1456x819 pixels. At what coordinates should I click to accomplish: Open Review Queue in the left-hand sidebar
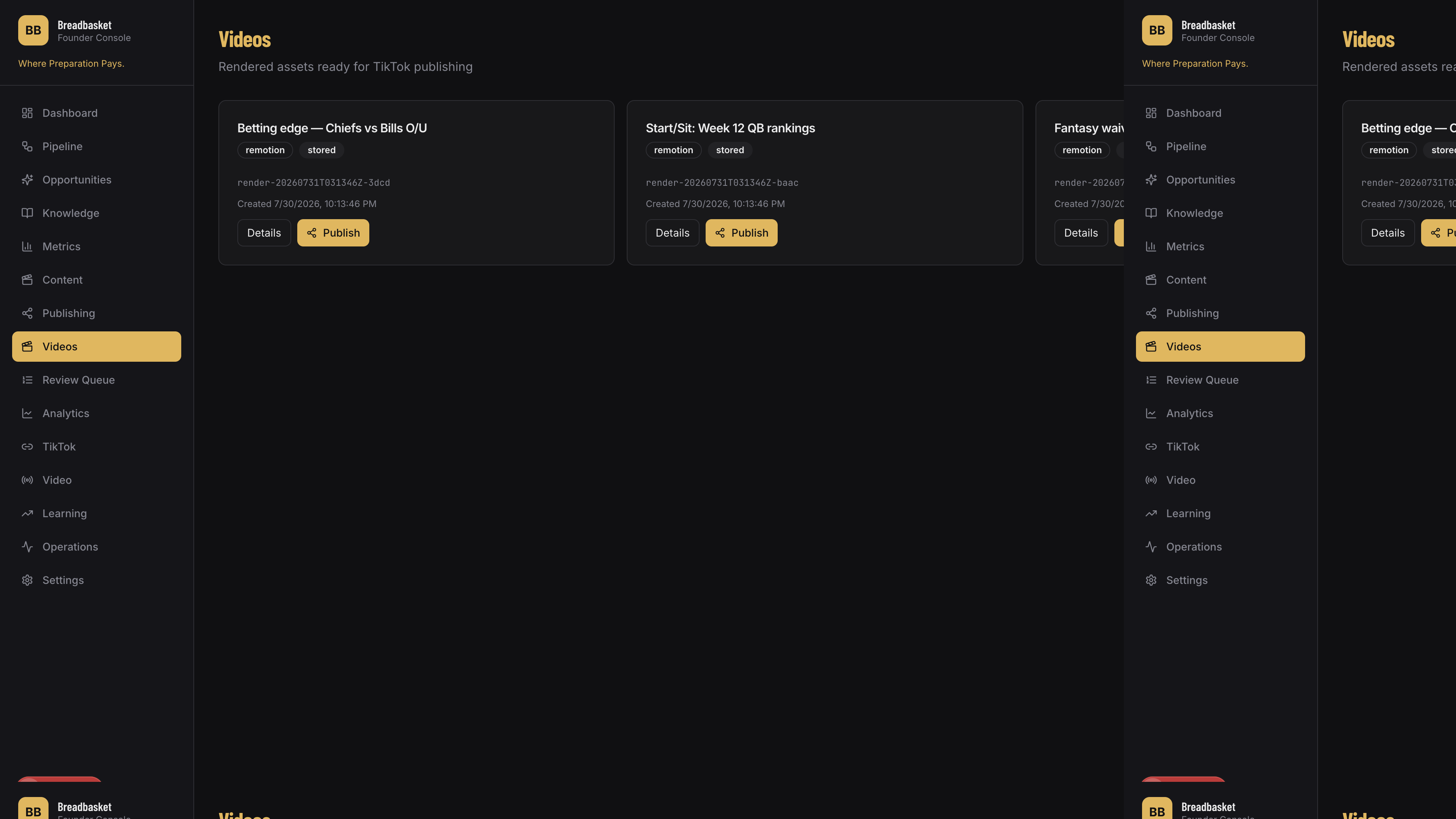pos(97,380)
